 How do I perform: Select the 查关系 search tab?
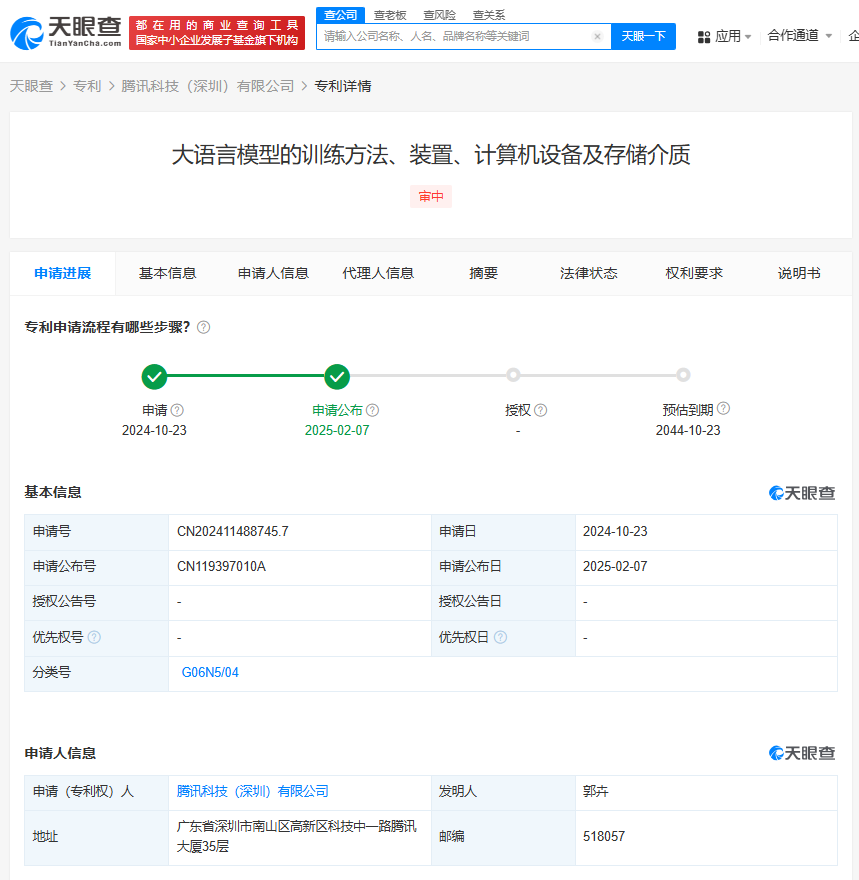[x=489, y=15]
